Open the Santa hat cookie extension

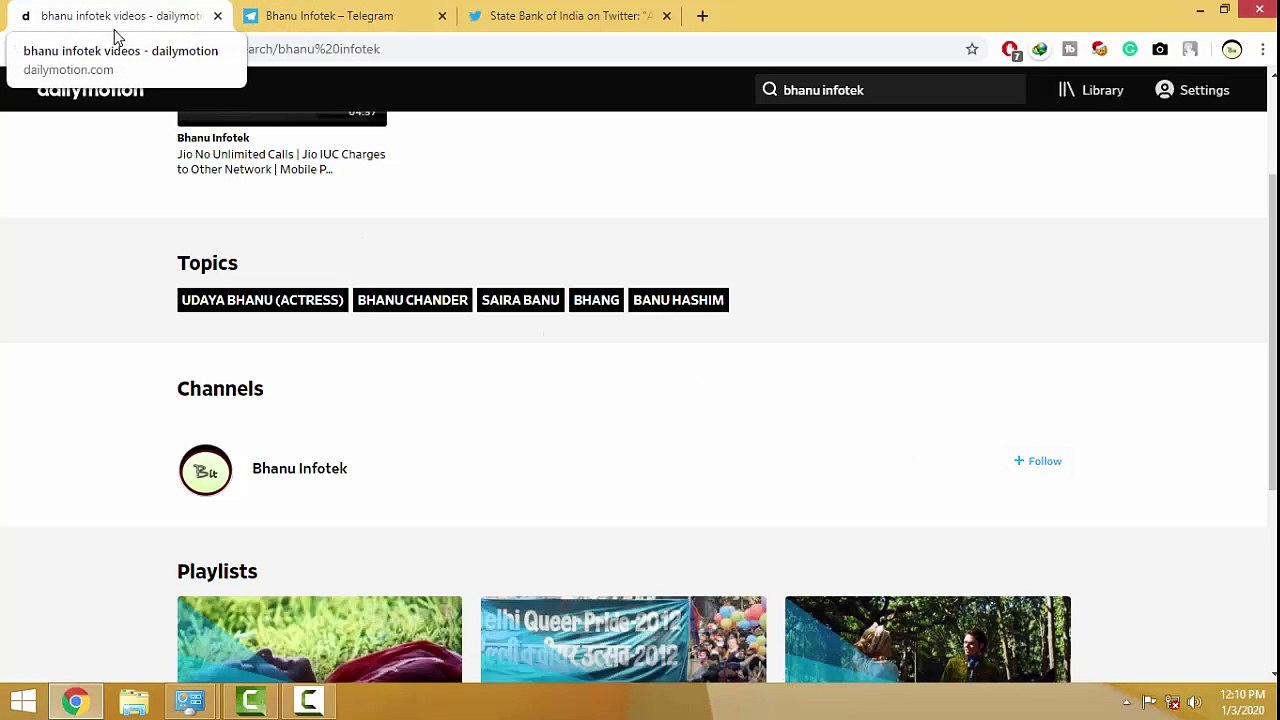click(1100, 49)
